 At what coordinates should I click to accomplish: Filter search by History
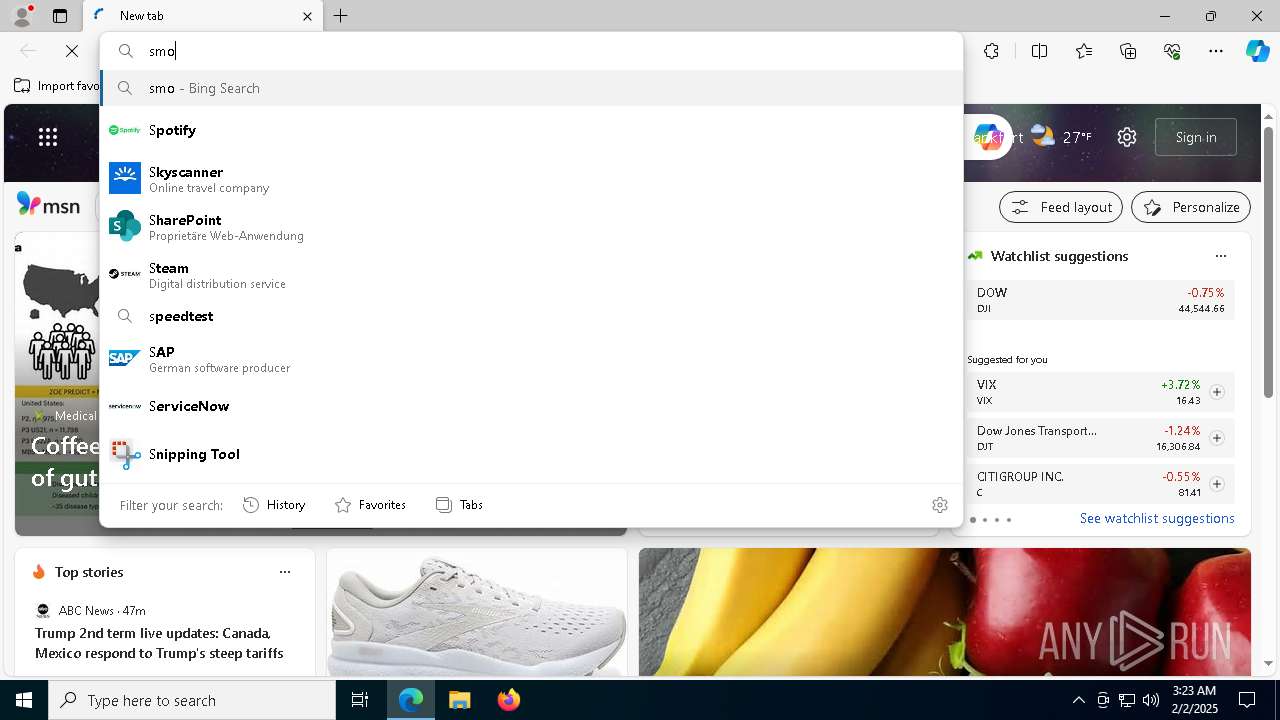pos(274,505)
